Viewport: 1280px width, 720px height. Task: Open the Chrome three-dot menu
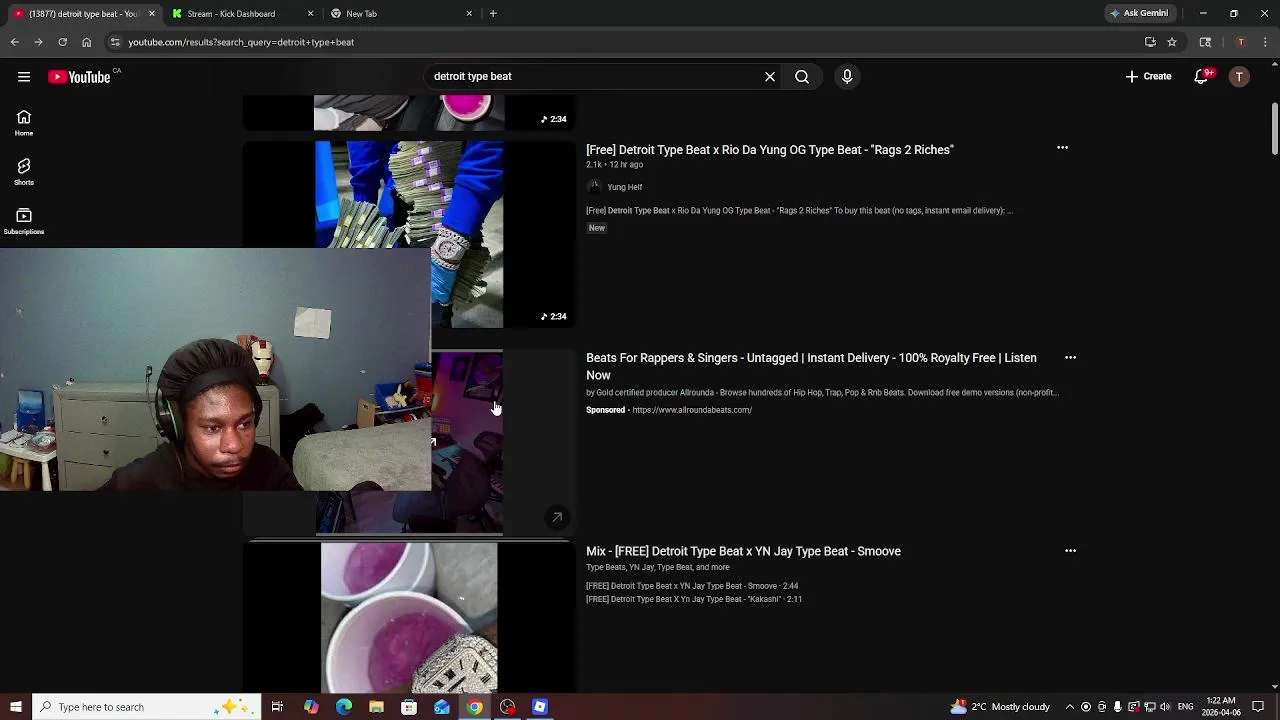tap(1266, 42)
